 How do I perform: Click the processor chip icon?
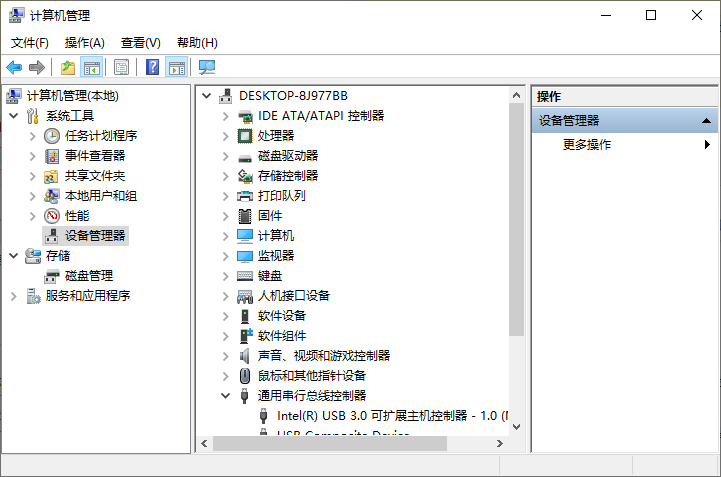coord(245,136)
